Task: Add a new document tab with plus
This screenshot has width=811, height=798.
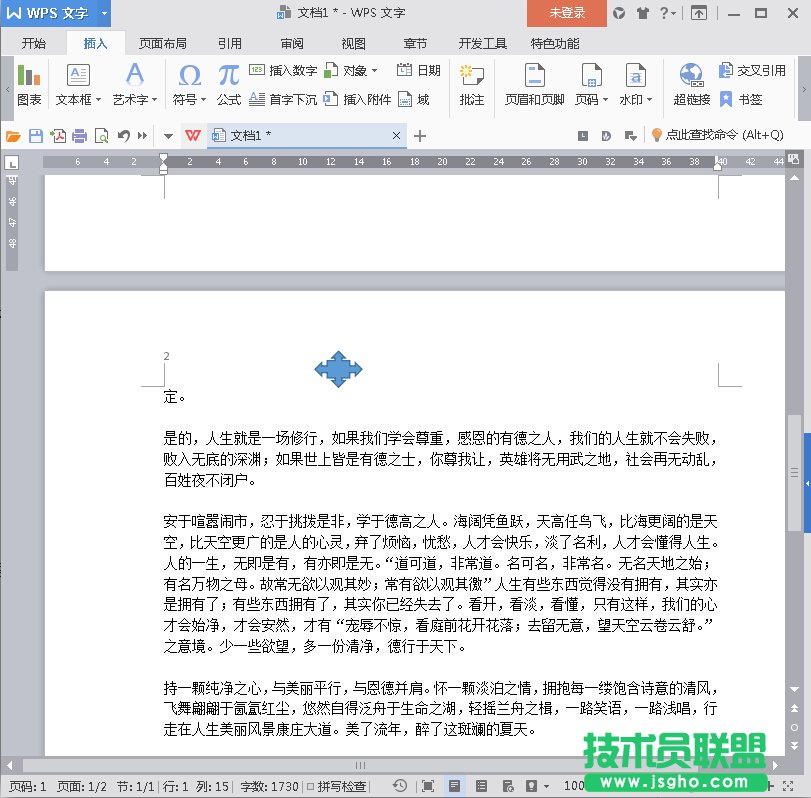Action: coord(420,136)
